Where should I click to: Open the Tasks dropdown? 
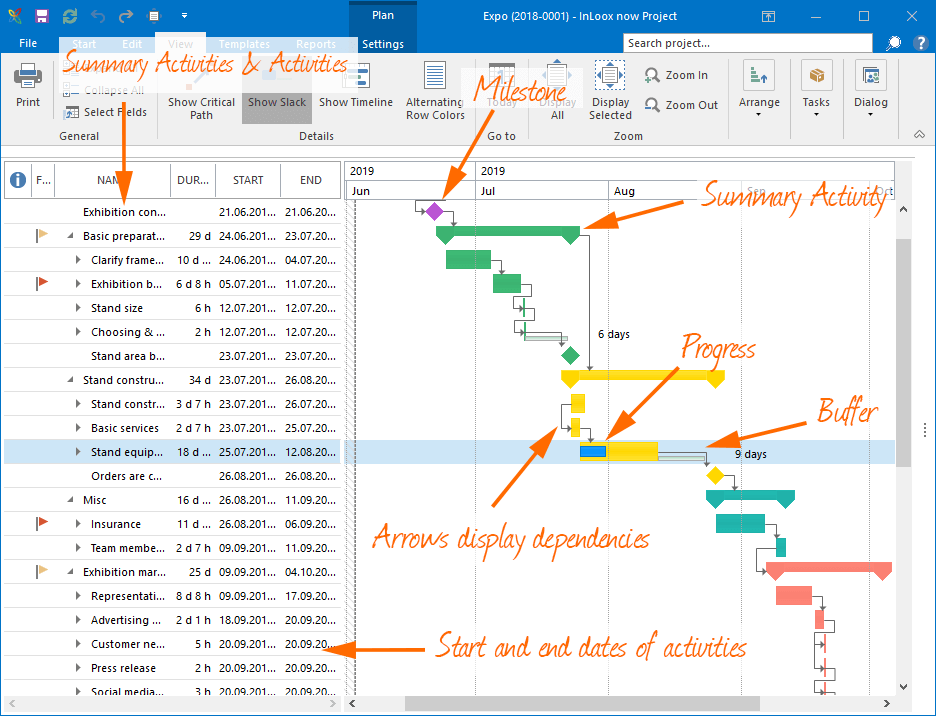click(x=816, y=90)
